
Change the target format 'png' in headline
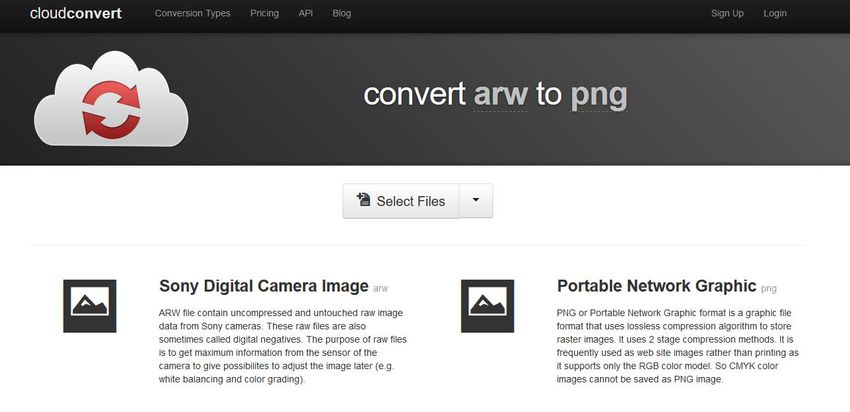[598, 95]
